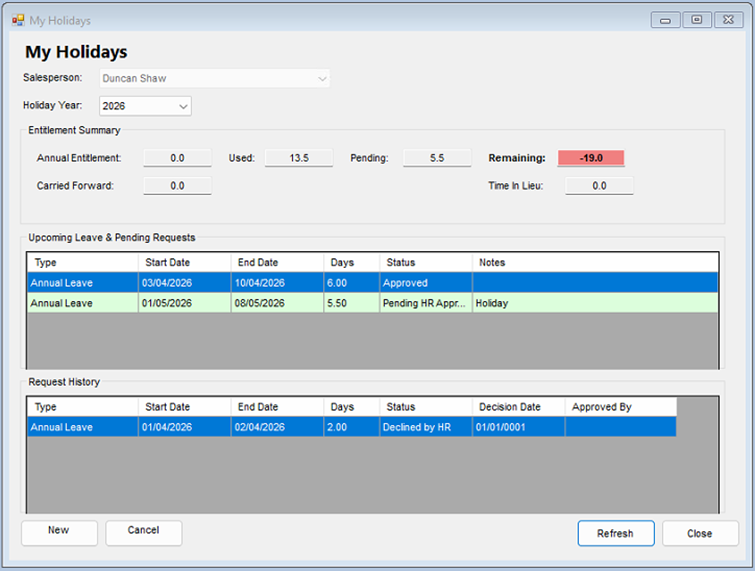Click the Pending value 5.5 field

(x=437, y=158)
